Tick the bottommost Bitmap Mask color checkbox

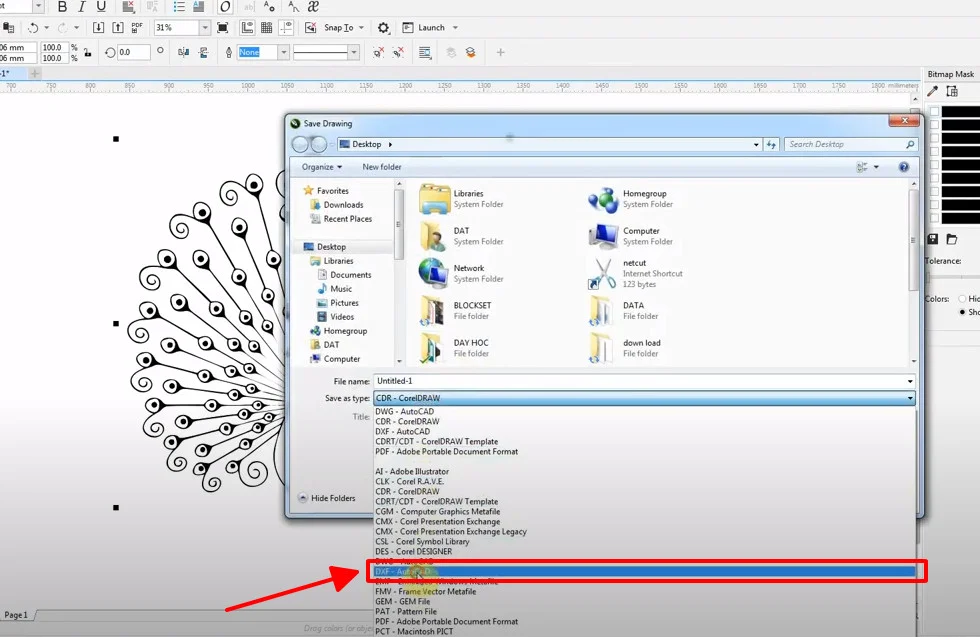pos(934,218)
